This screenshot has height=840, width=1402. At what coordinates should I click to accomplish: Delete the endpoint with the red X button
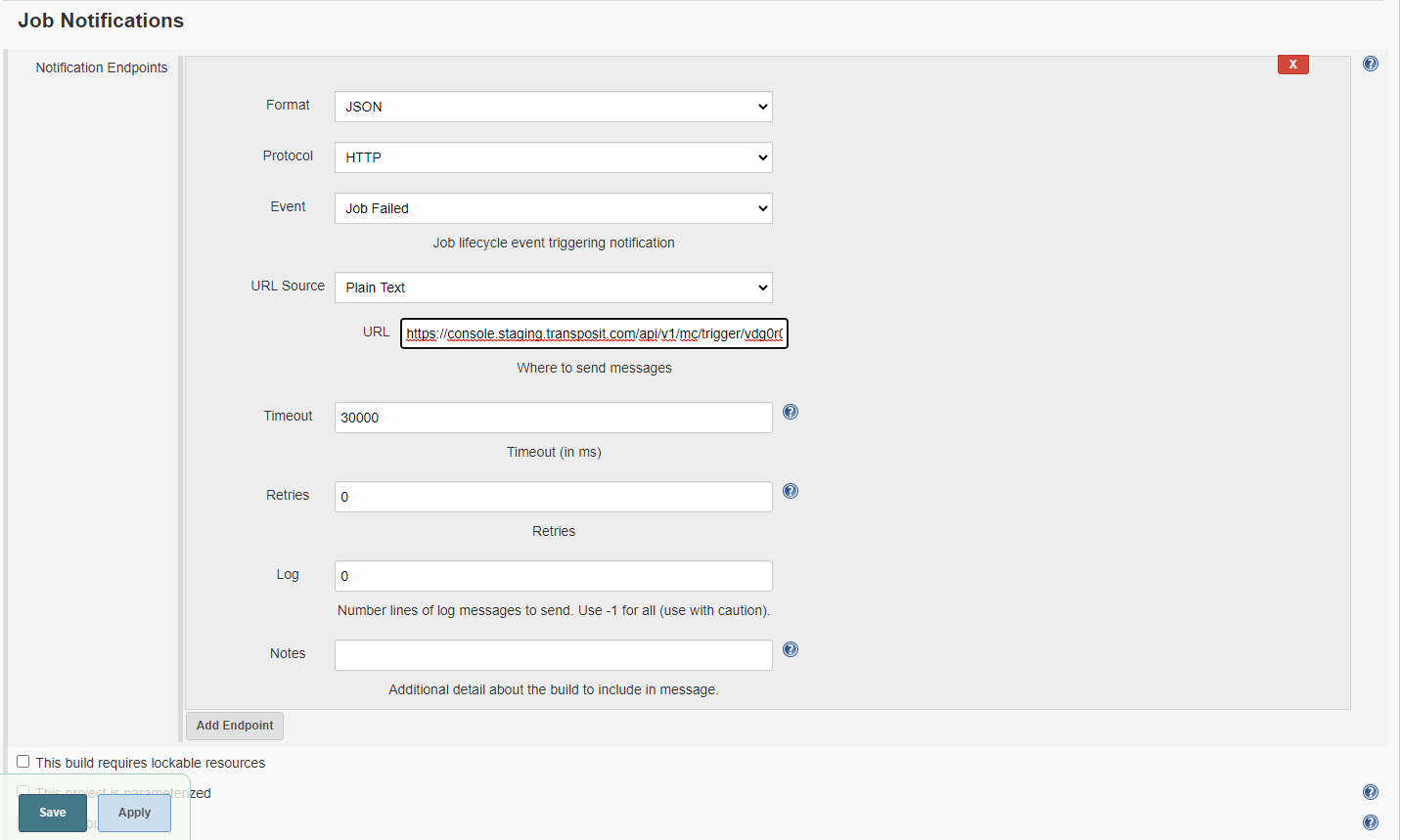1292,64
